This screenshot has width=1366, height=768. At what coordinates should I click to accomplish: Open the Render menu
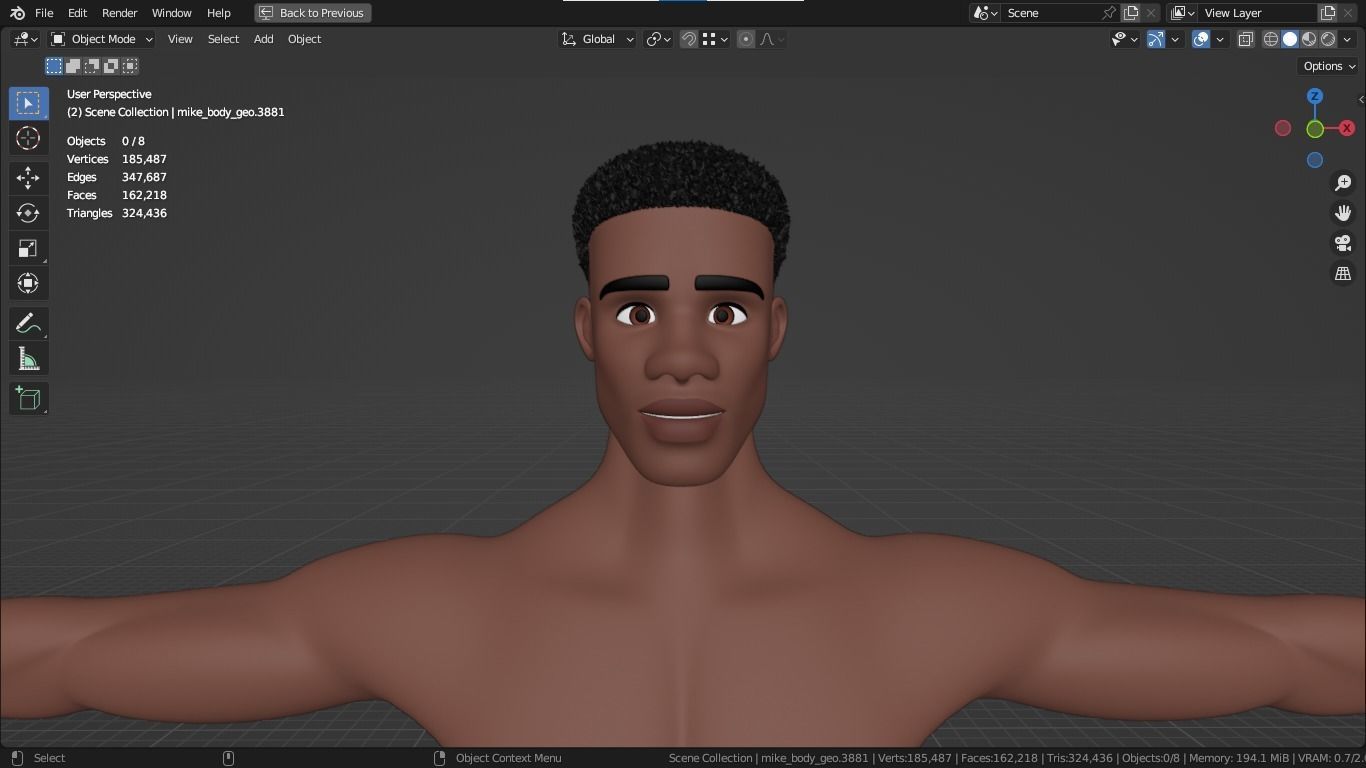119,13
